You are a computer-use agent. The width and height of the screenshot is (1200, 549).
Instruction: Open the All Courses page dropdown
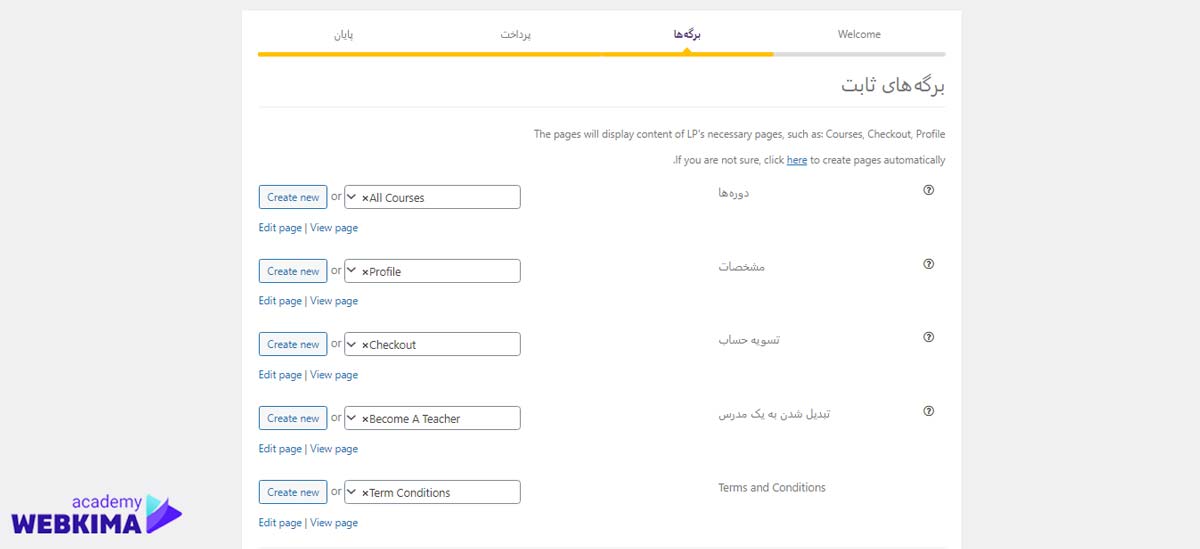tap(432, 197)
